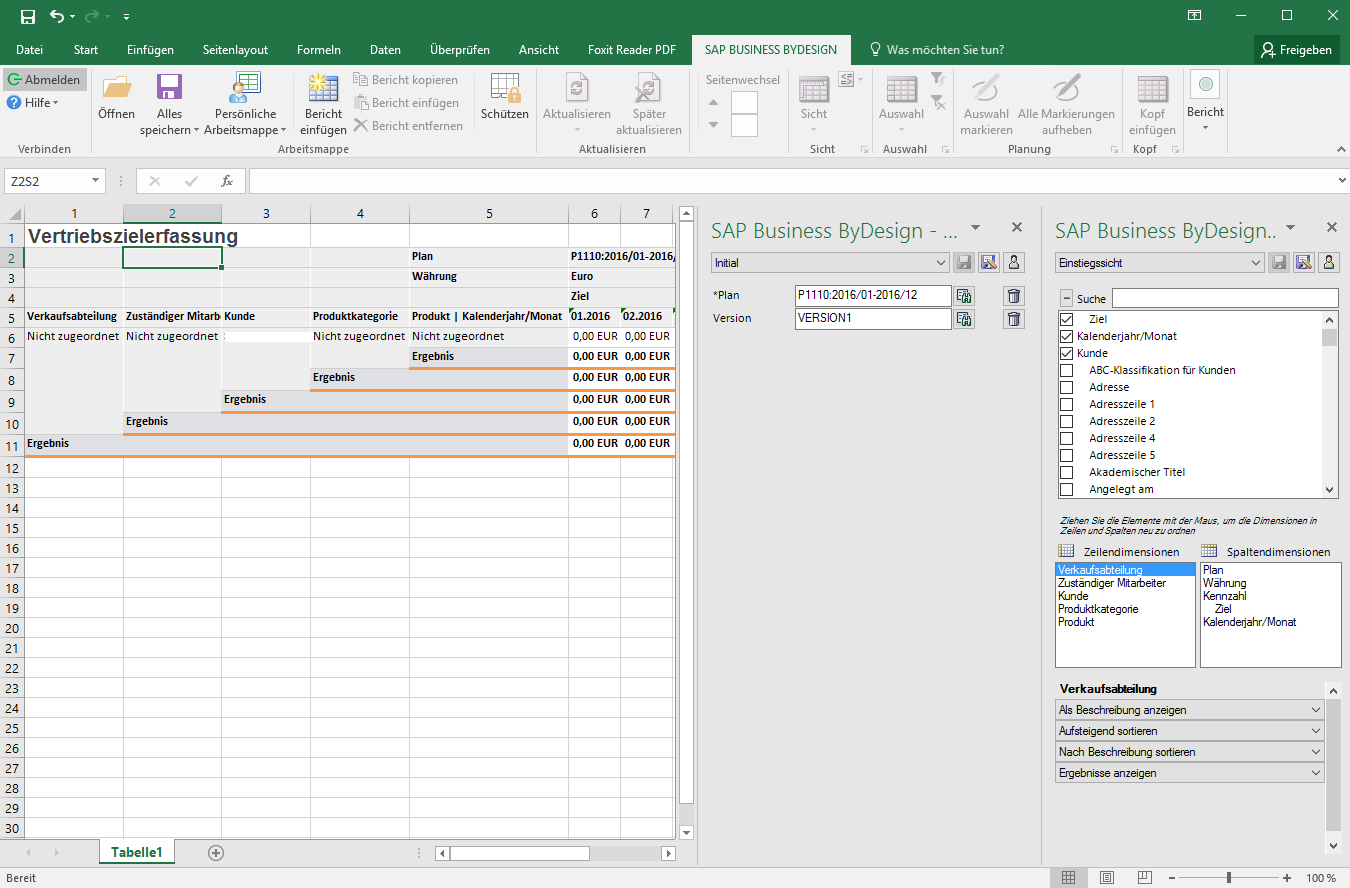This screenshot has width=1350, height=888.
Task: Open 'Nach Beschreibung sortieren' dropdown
Action: coord(1190,752)
